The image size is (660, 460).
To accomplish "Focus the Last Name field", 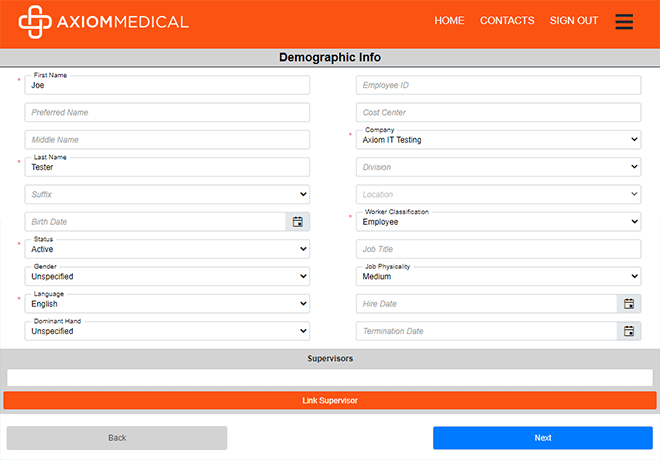I will [167, 167].
